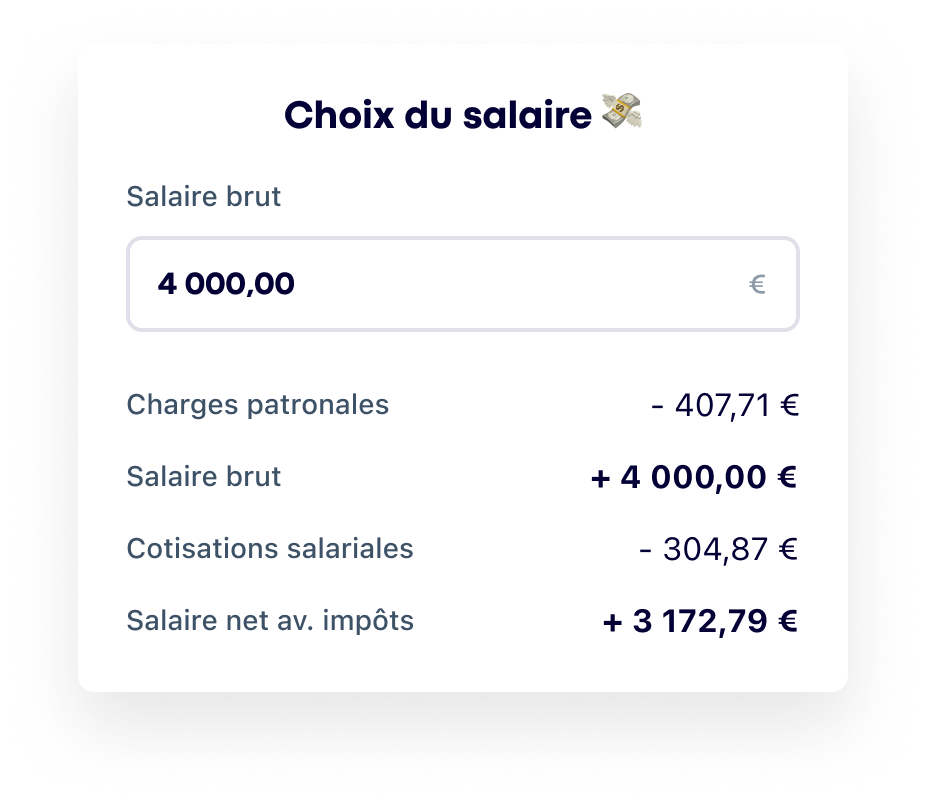Screen dimensions: 926x804
Task: Click the euro symbol inside the input
Action: click(757, 285)
